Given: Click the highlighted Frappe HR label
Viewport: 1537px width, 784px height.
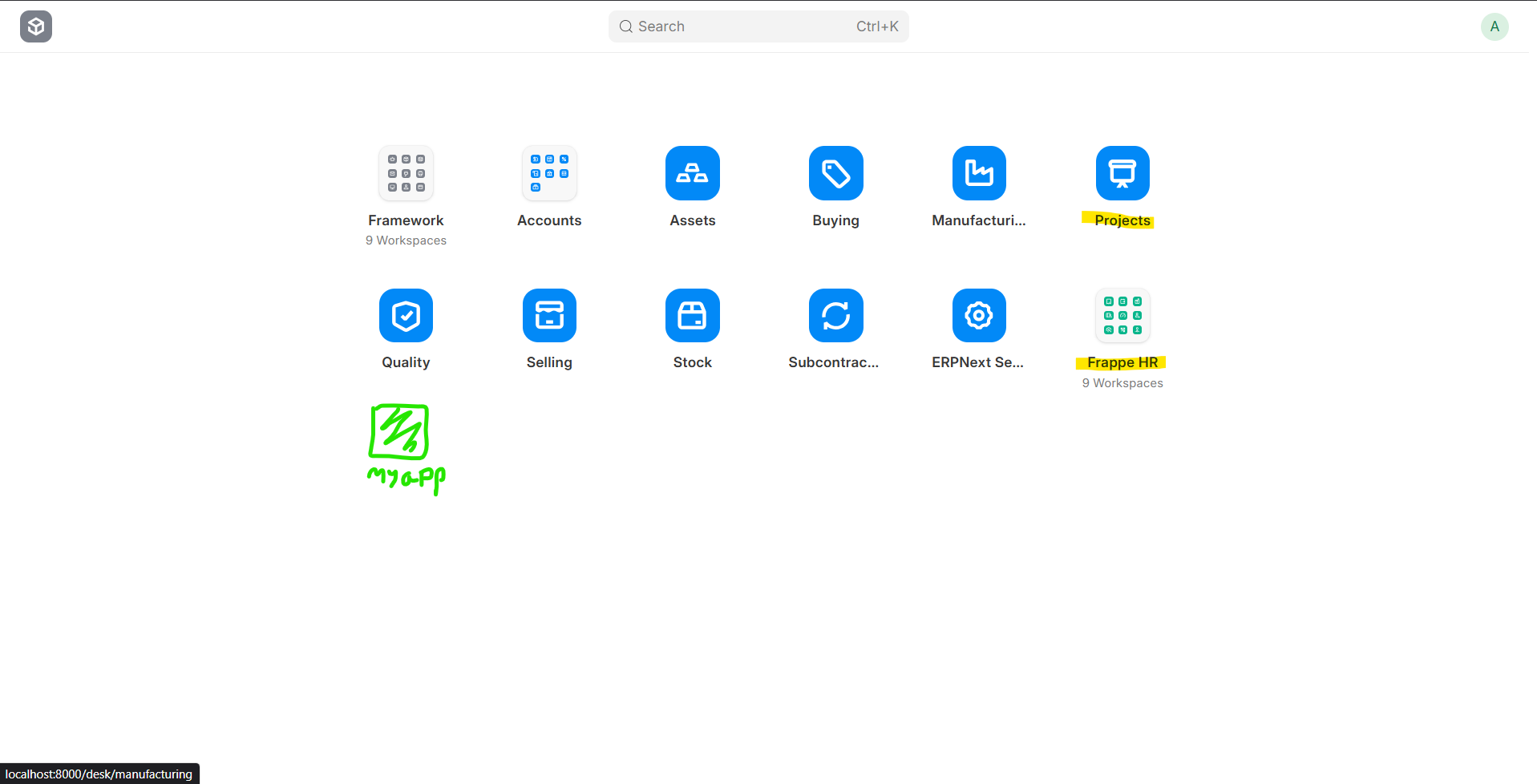Looking at the screenshot, I should pos(1122,363).
